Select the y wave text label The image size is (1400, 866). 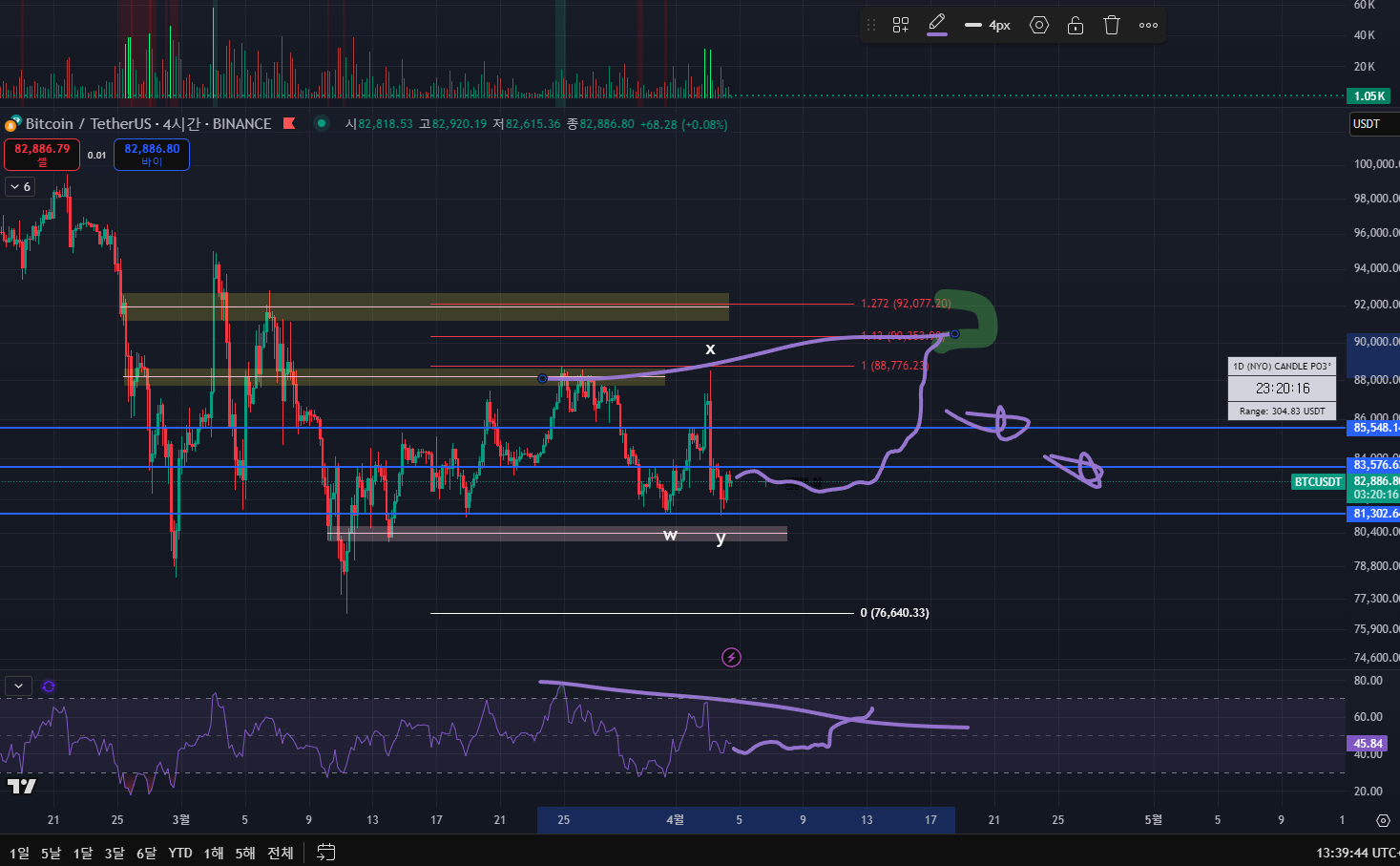721,538
